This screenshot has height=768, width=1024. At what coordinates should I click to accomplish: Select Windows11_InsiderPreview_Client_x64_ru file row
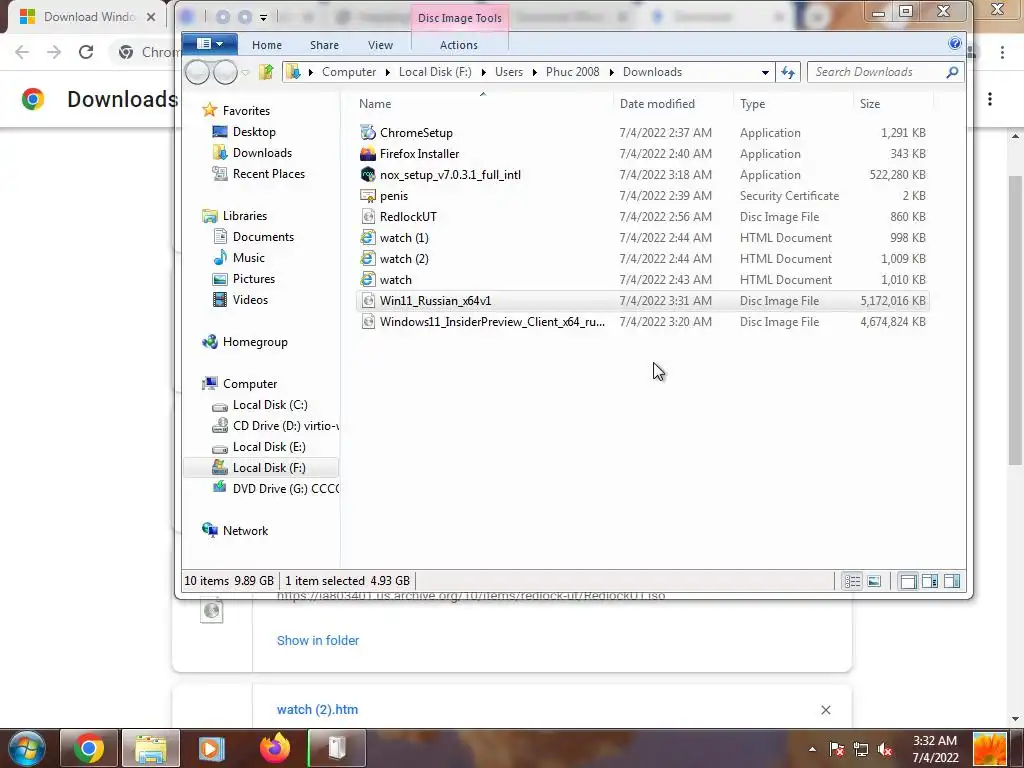tap(643, 321)
